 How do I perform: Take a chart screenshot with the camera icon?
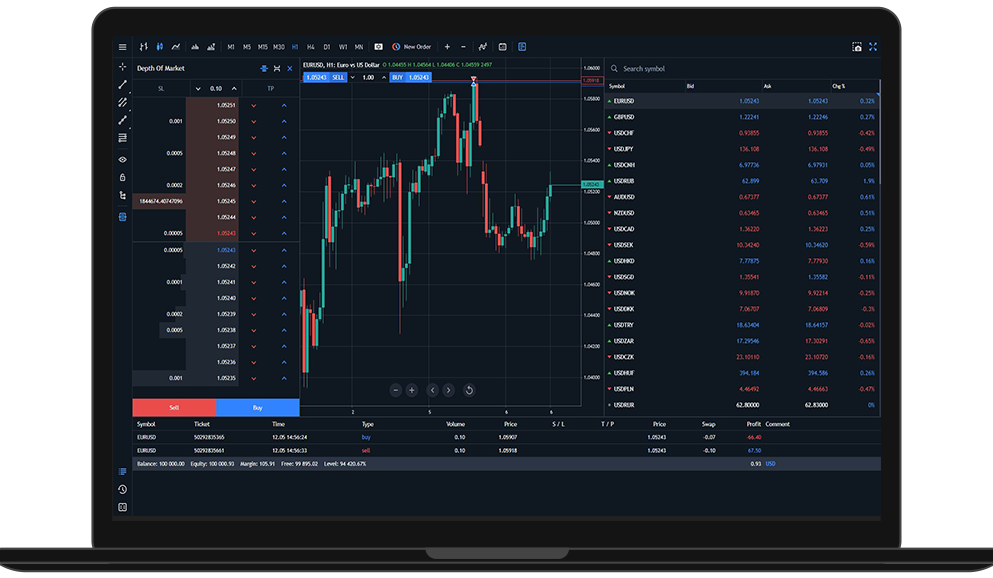tap(858, 47)
